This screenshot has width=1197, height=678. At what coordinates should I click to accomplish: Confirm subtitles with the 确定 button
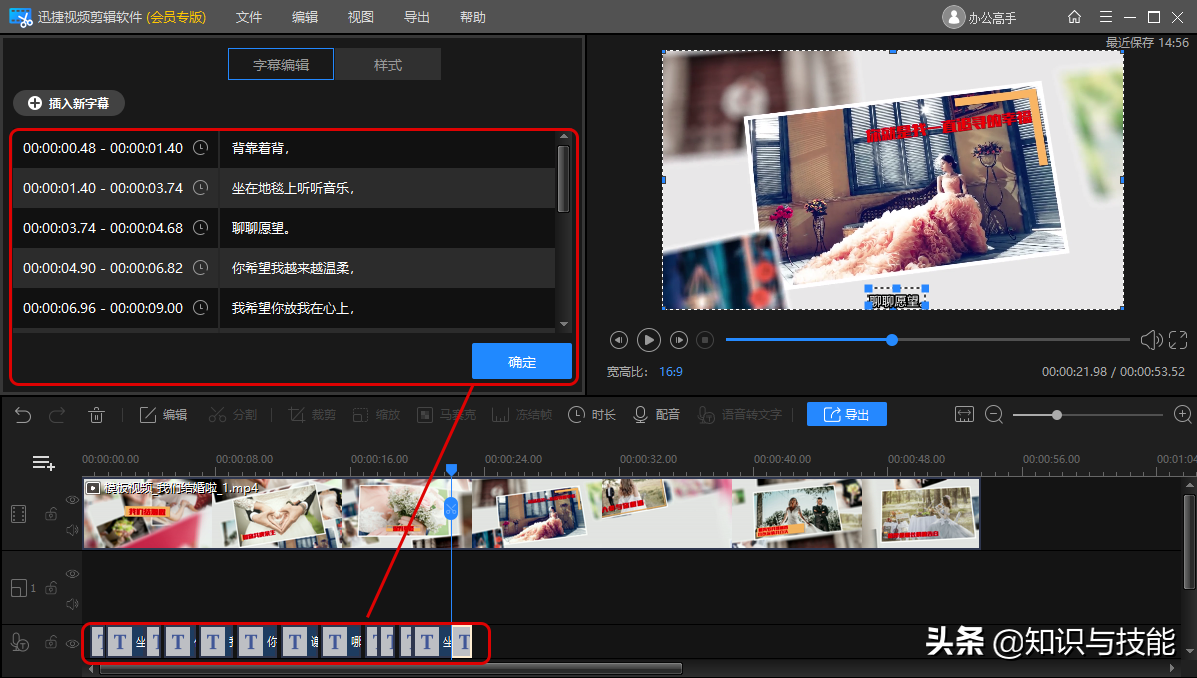pos(522,362)
